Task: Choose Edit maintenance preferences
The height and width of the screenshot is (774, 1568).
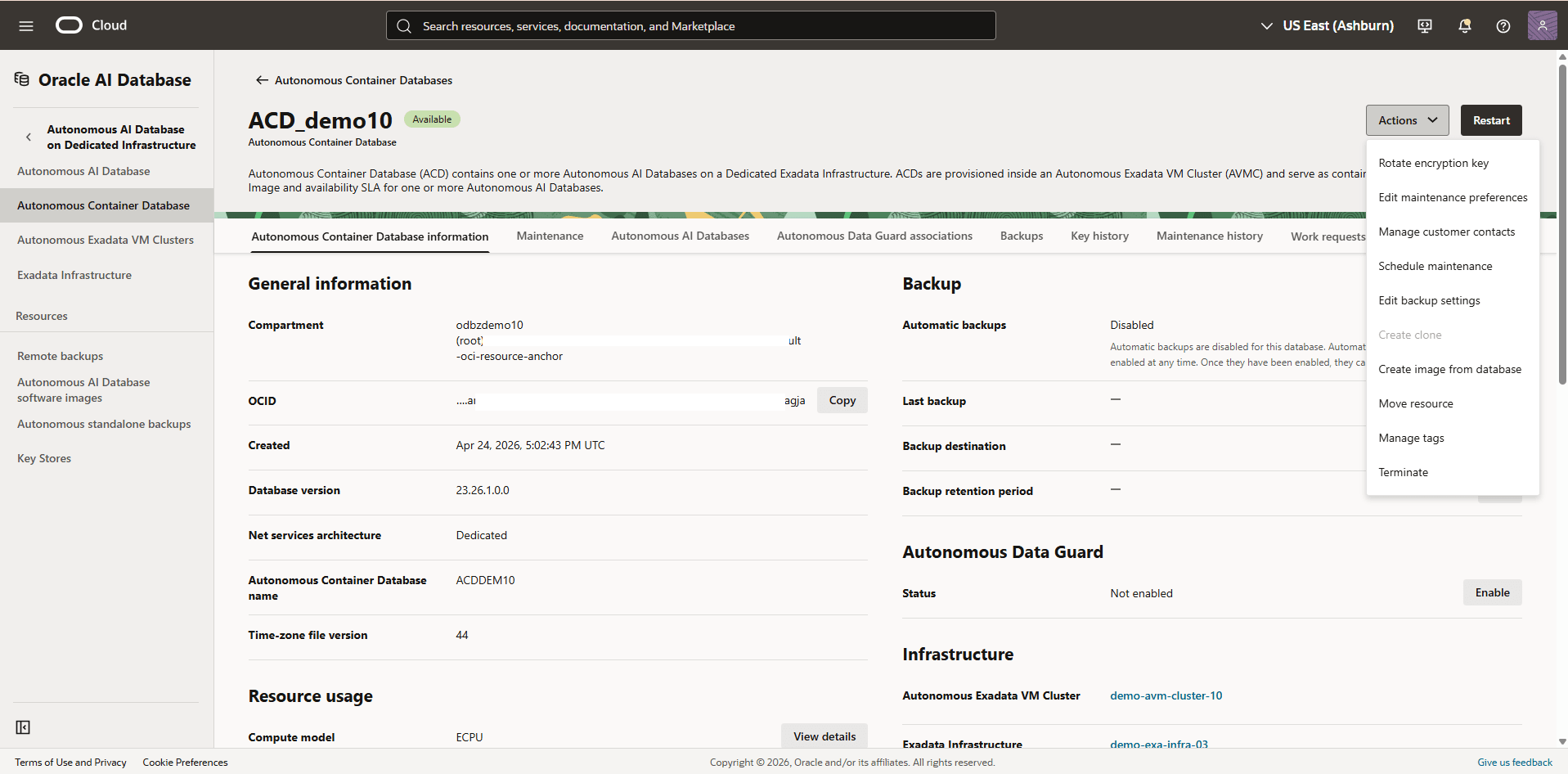Action: click(x=1453, y=197)
